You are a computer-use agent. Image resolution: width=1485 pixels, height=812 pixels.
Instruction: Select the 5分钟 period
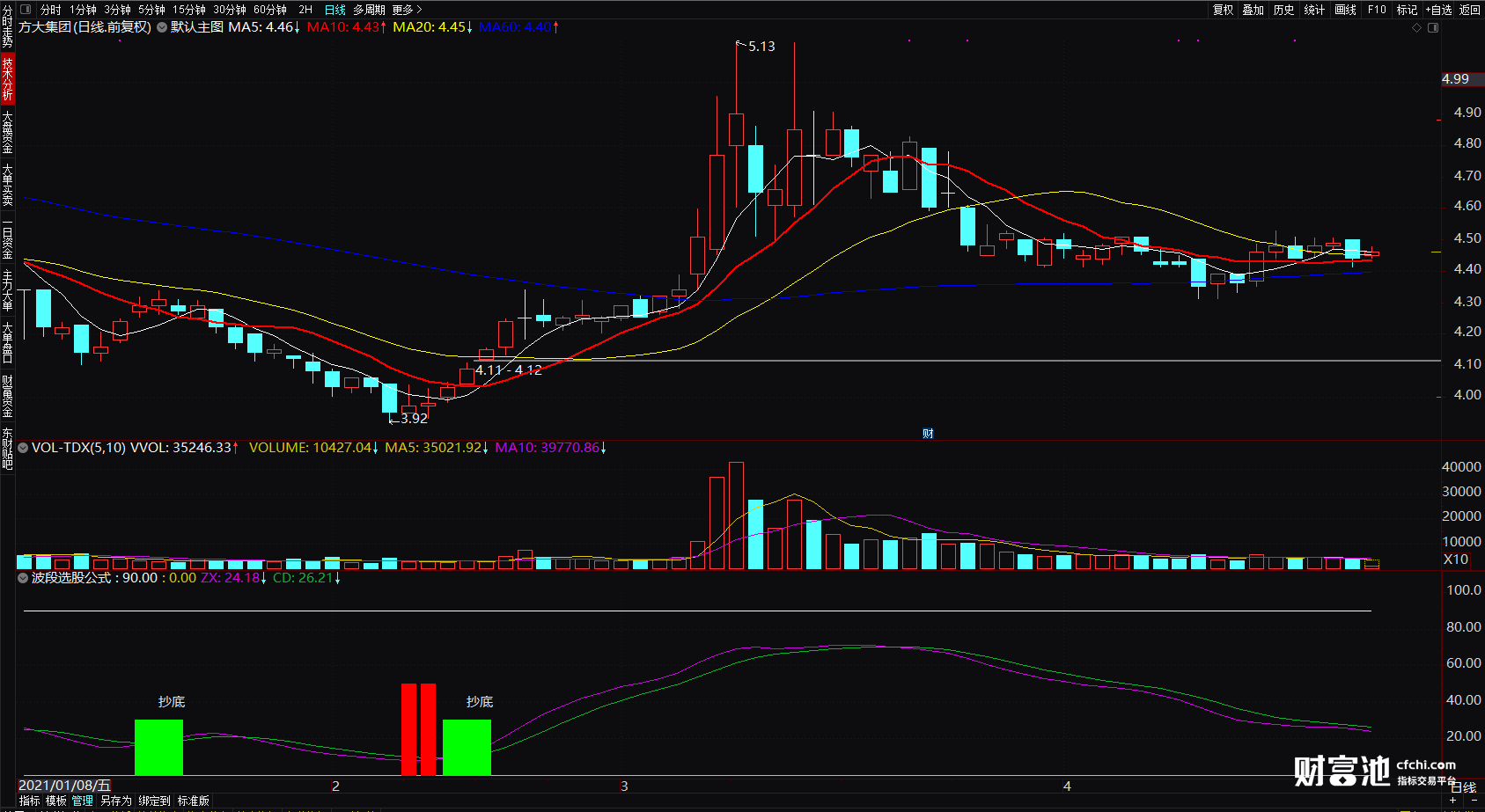tap(151, 10)
